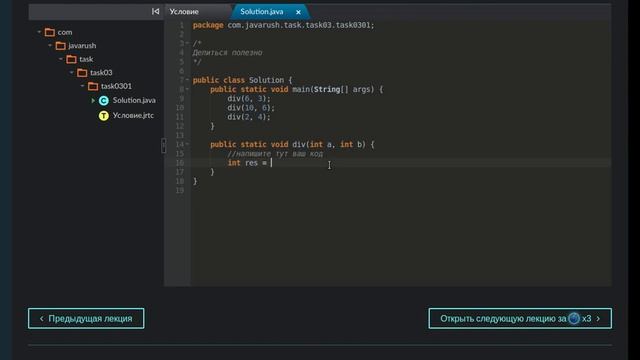Click the task0301 folder icon
Viewport: 640px width, 360px height.
93,86
